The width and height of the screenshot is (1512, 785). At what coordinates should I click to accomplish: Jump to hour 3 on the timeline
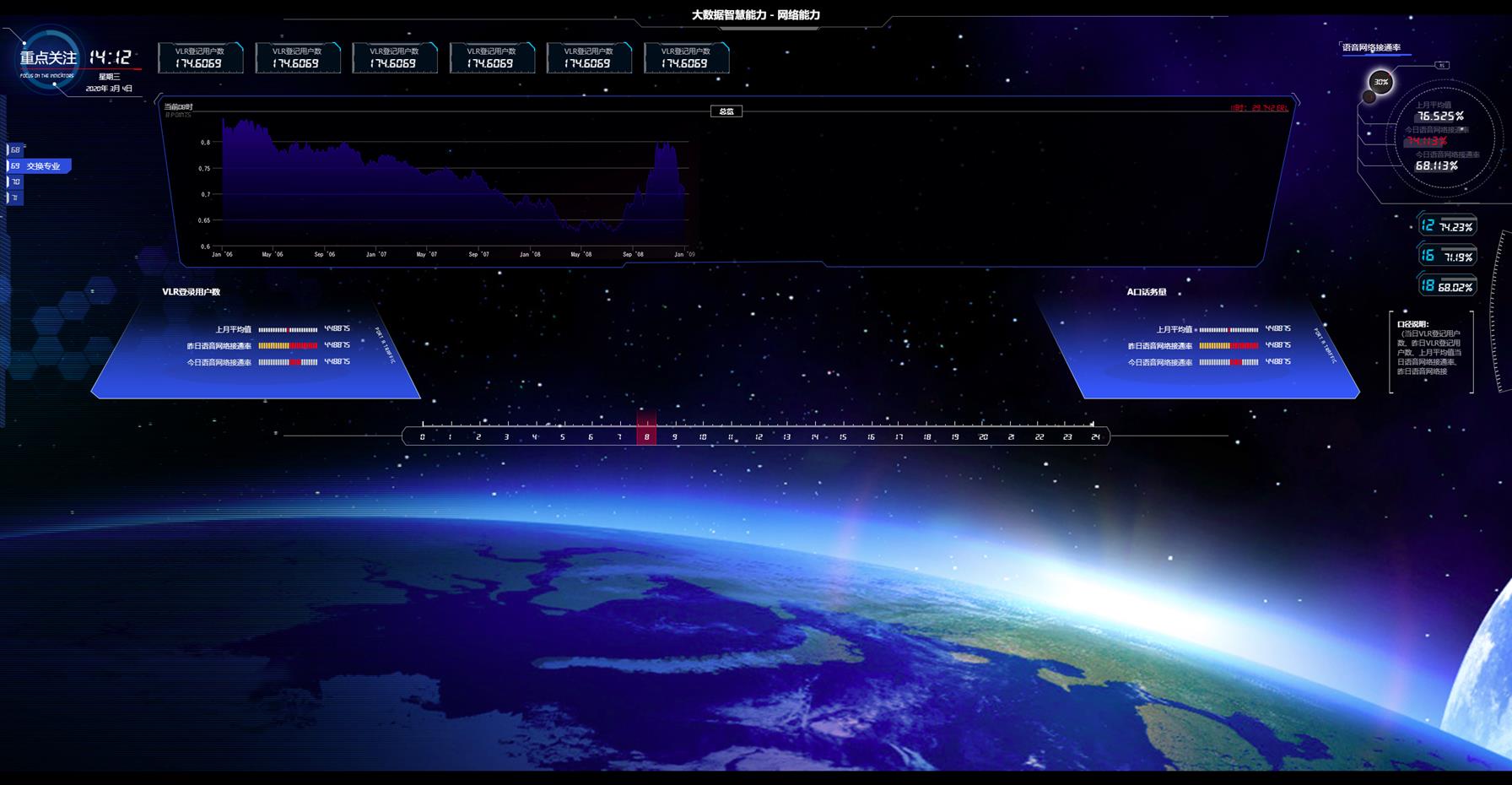click(506, 437)
